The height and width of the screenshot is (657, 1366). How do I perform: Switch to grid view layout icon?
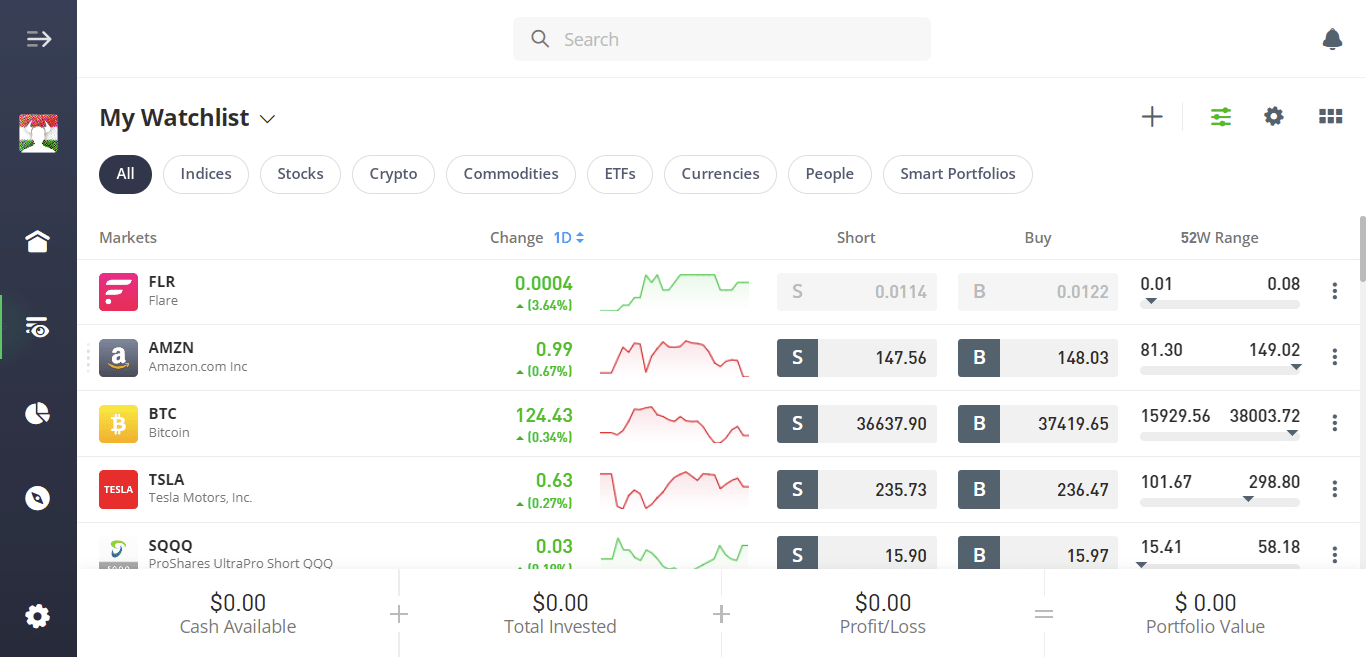[1330, 116]
